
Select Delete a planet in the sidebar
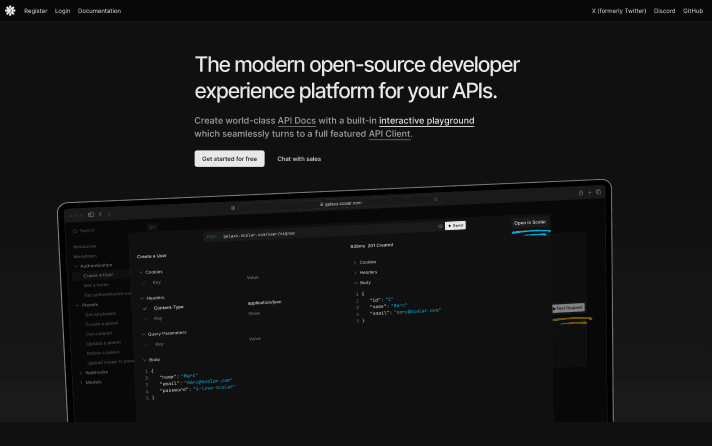[103, 353]
